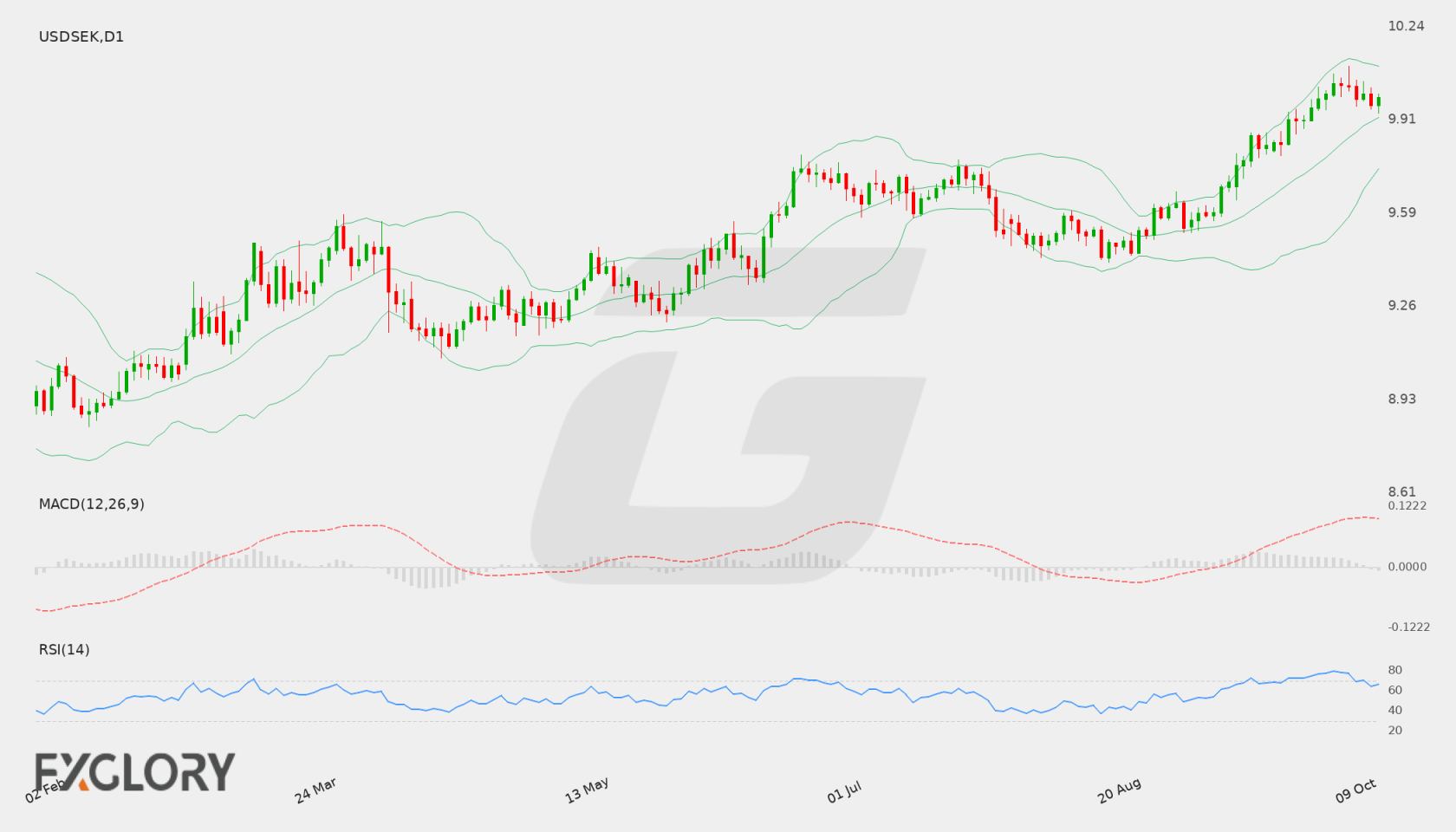The height and width of the screenshot is (832, 1456).
Task: Select the RSI(14) indicator label
Action: coord(64,649)
